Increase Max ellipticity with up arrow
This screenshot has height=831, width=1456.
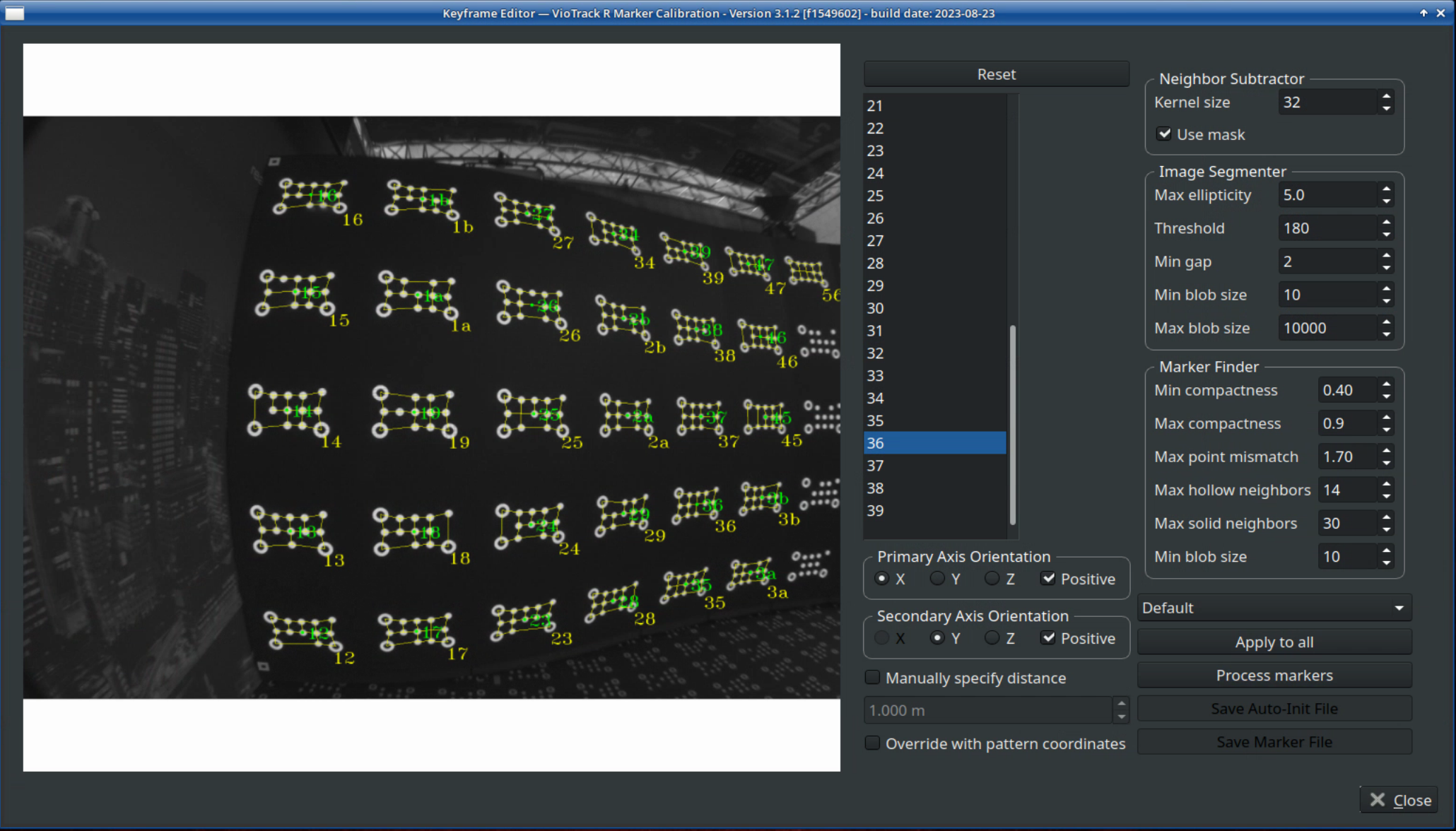1386,189
